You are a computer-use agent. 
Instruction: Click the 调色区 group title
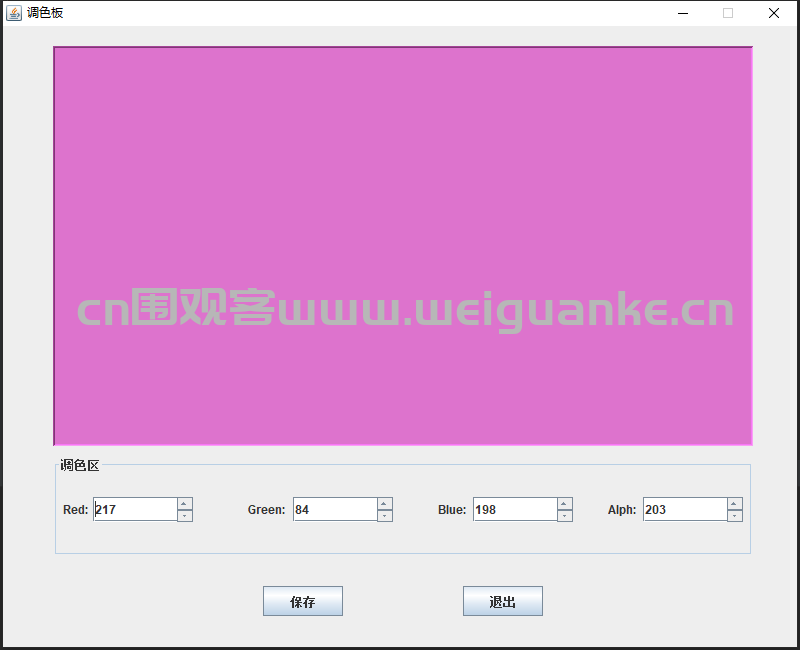point(80,465)
